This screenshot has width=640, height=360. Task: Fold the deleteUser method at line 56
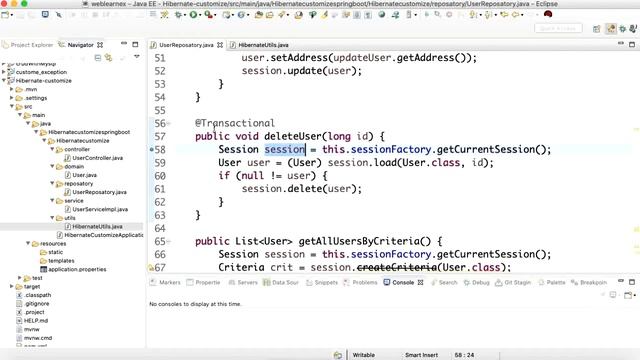pyautogui.click(x=168, y=123)
